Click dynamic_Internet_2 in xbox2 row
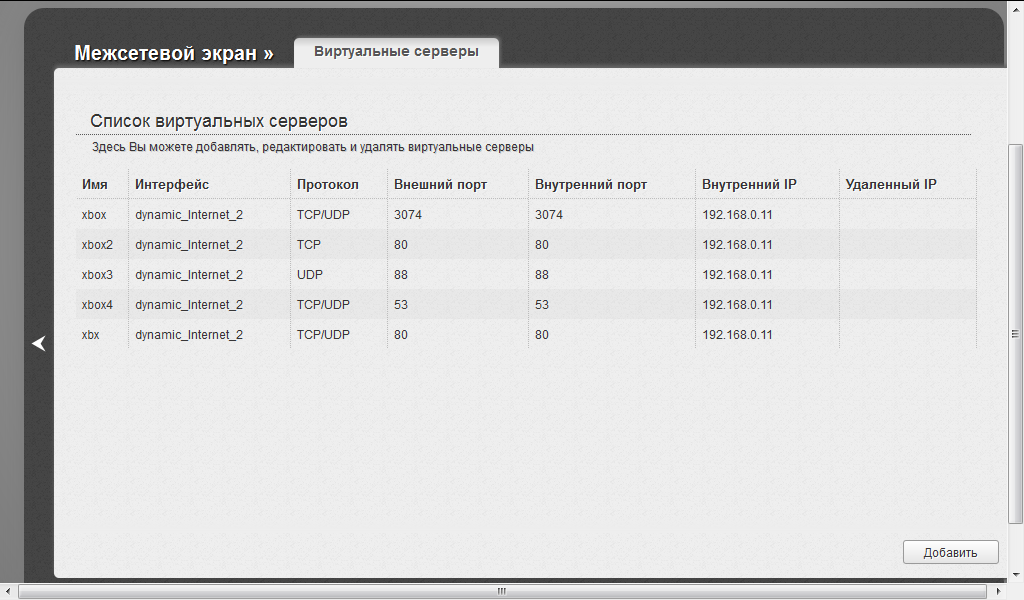 pyautogui.click(x=189, y=245)
